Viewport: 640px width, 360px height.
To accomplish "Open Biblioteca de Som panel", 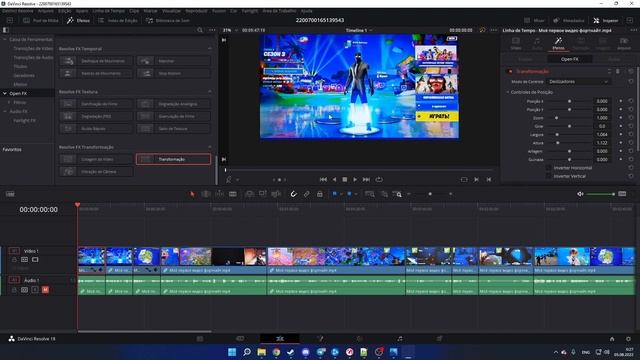I will tap(168, 20).
